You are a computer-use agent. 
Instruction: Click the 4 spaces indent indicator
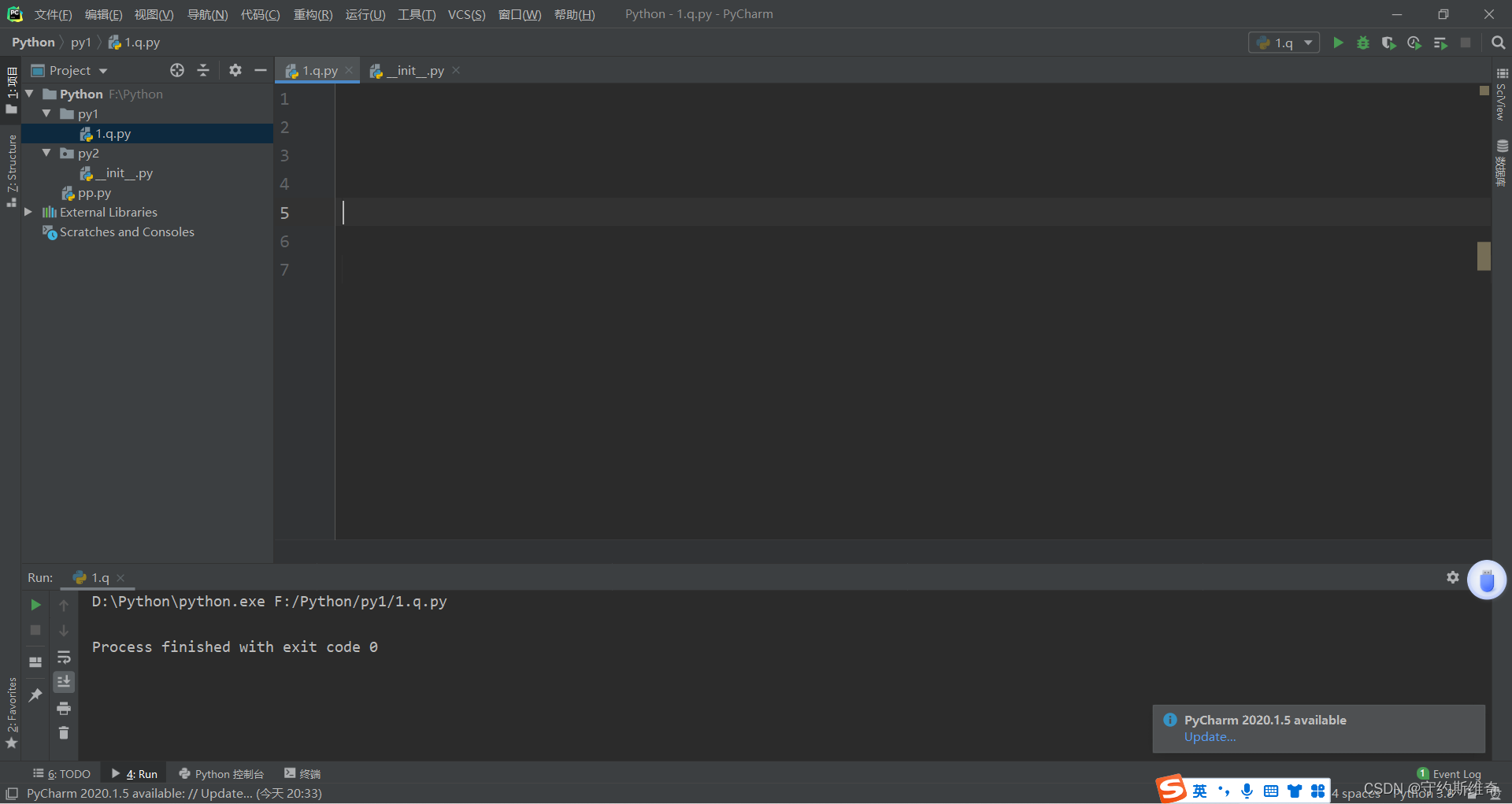[x=1355, y=794]
